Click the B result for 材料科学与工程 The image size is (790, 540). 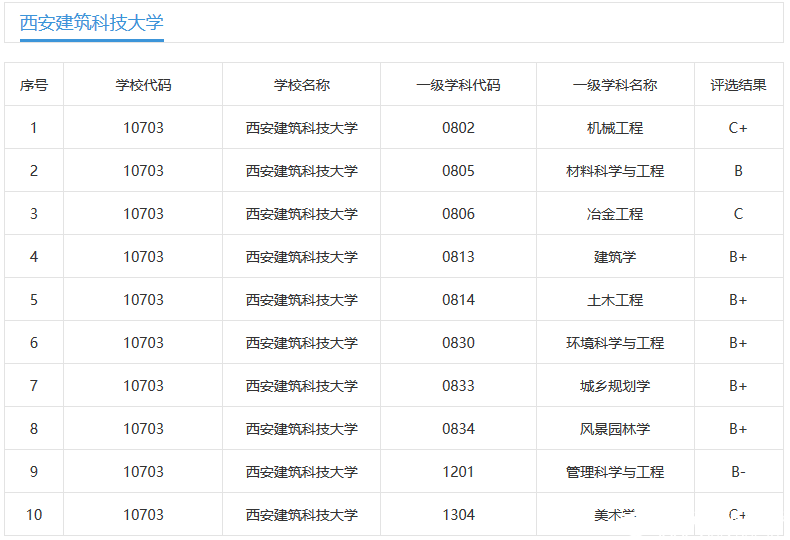click(738, 171)
